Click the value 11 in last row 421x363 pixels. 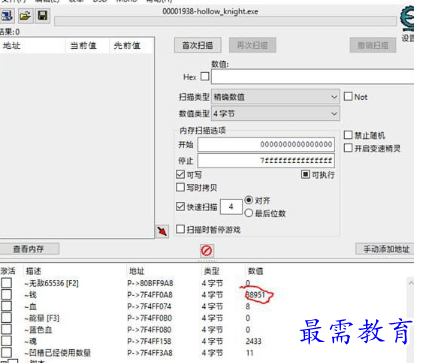click(250, 353)
